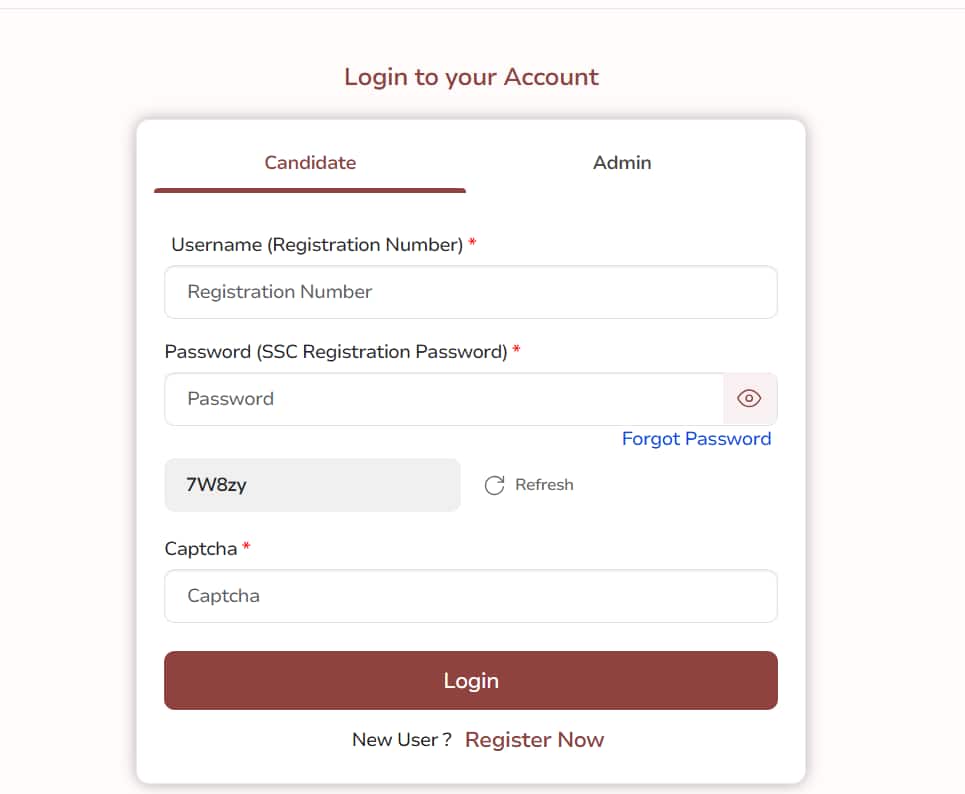Viewport: 965px width, 794px height.
Task: Click the "Login to your Account" heading
Action: click(x=471, y=77)
